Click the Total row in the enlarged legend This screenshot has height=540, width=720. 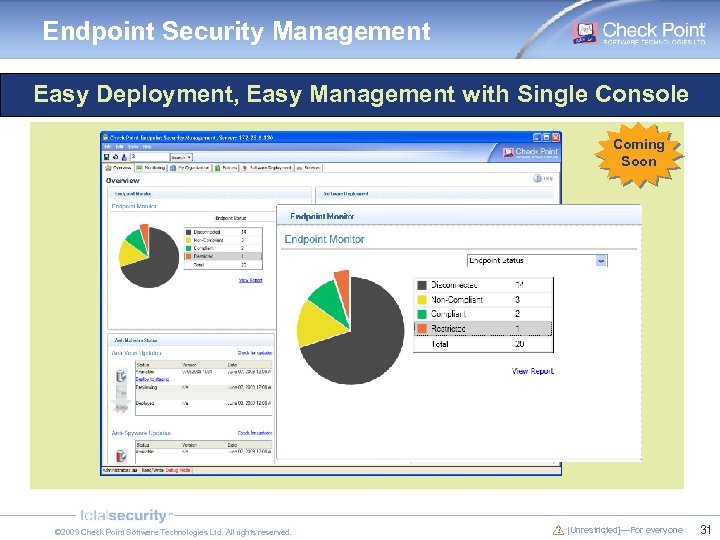click(x=483, y=344)
